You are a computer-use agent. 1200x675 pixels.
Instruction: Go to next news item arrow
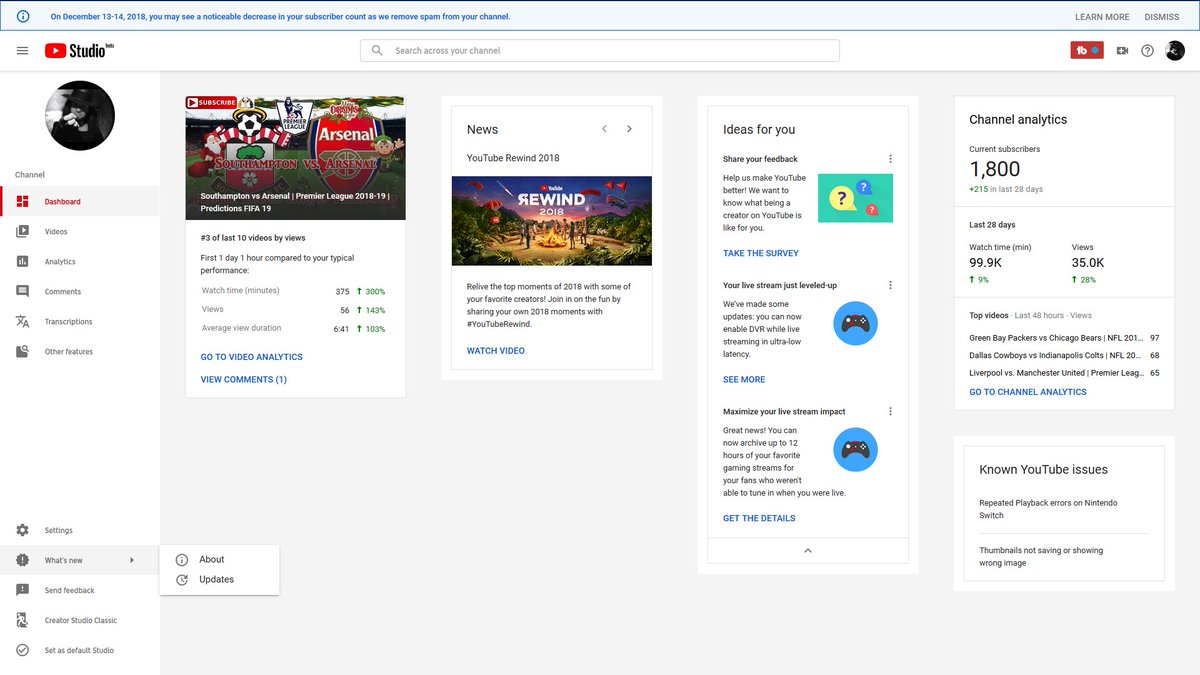pyautogui.click(x=629, y=129)
